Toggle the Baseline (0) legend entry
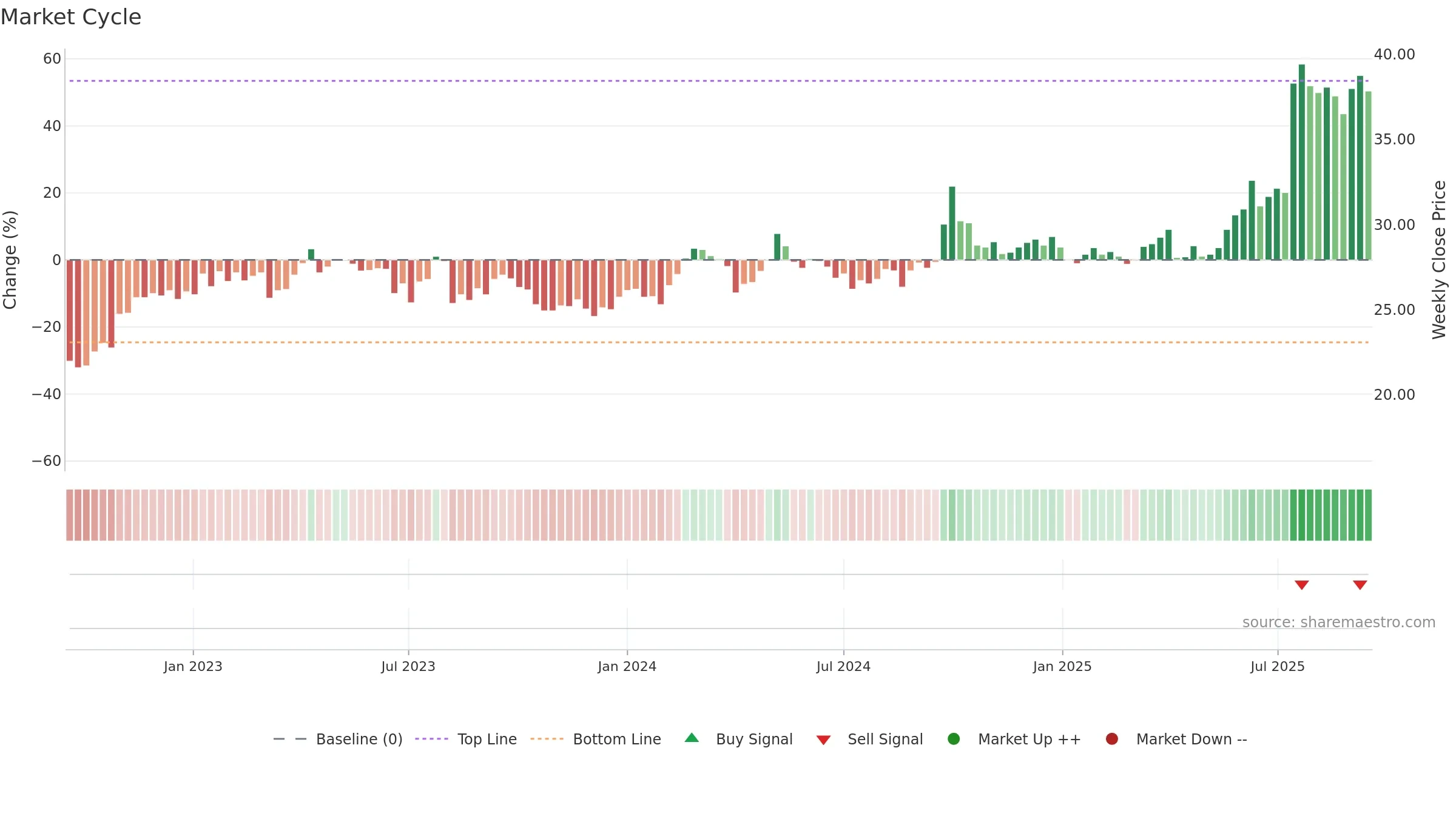The image size is (1456, 819). point(359,739)
